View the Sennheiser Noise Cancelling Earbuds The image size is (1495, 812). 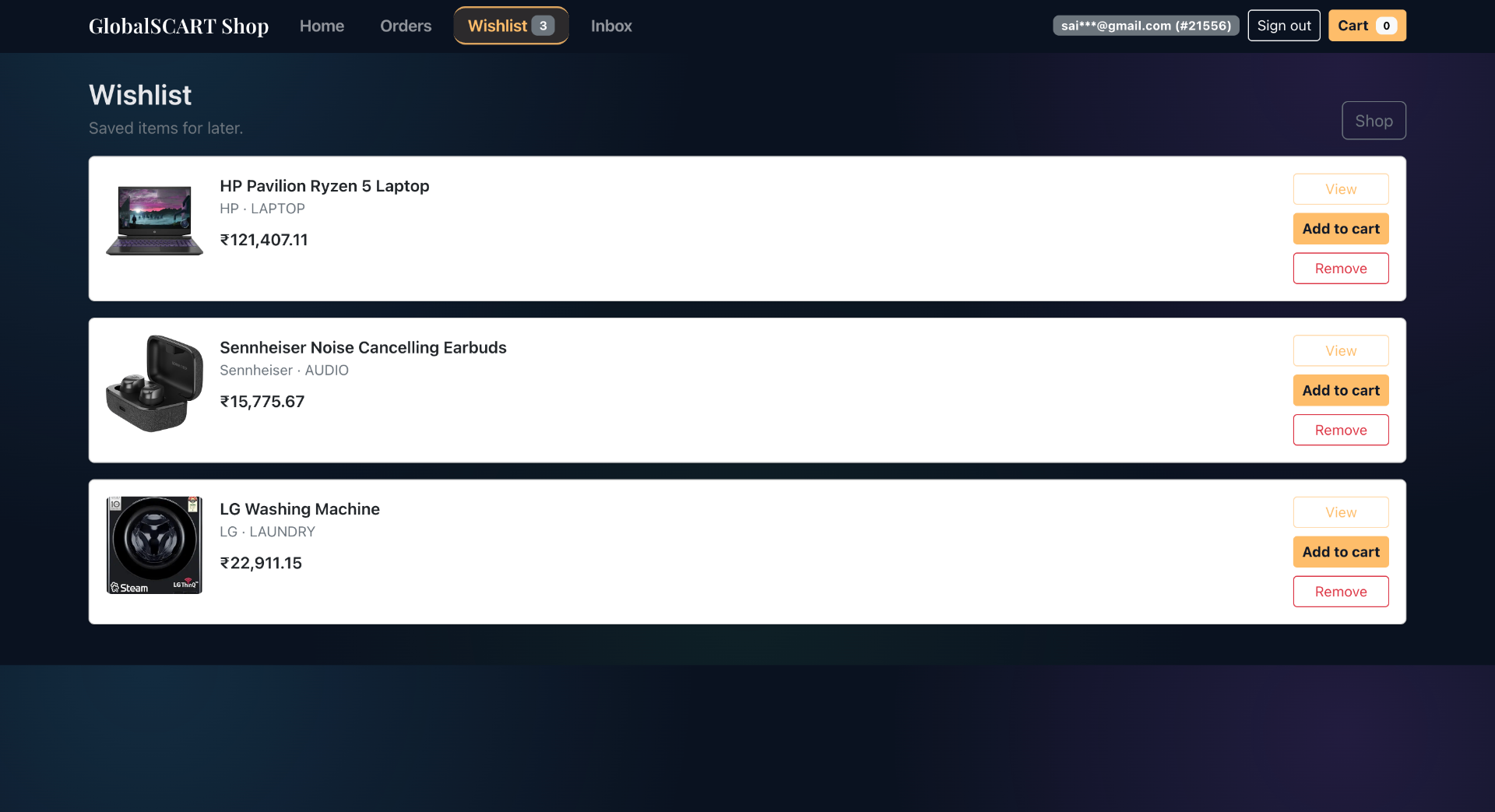(x=1341, y=351)
